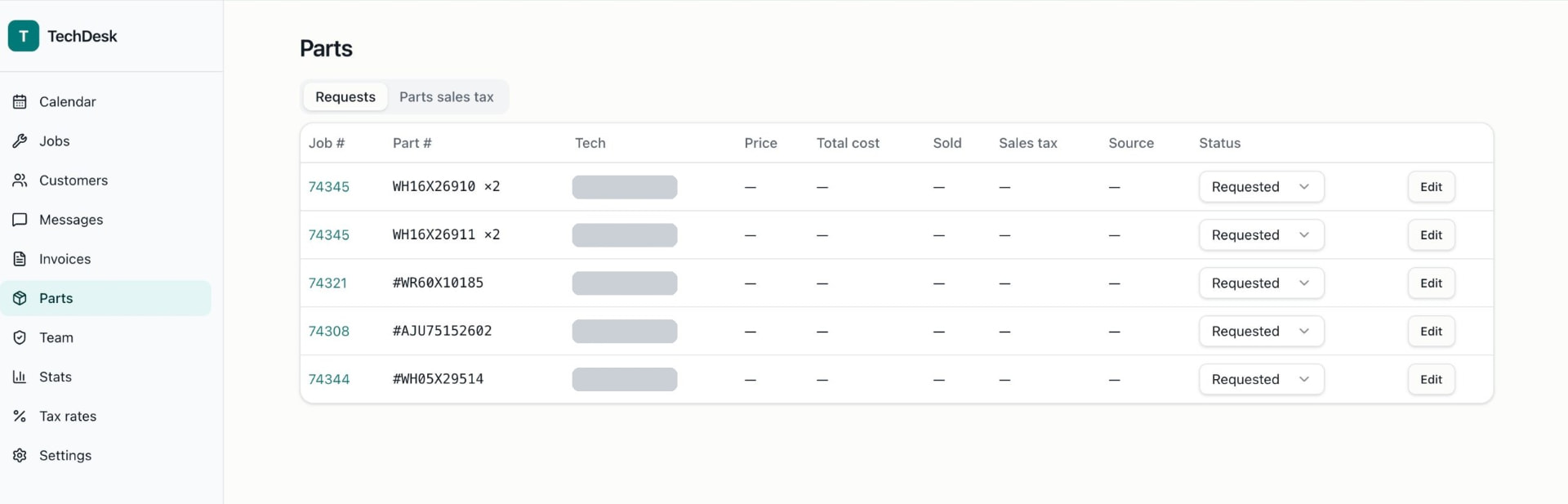Click the Invoices sidebar item
This screenshot has height=504, width=1568.
point(106,259)
